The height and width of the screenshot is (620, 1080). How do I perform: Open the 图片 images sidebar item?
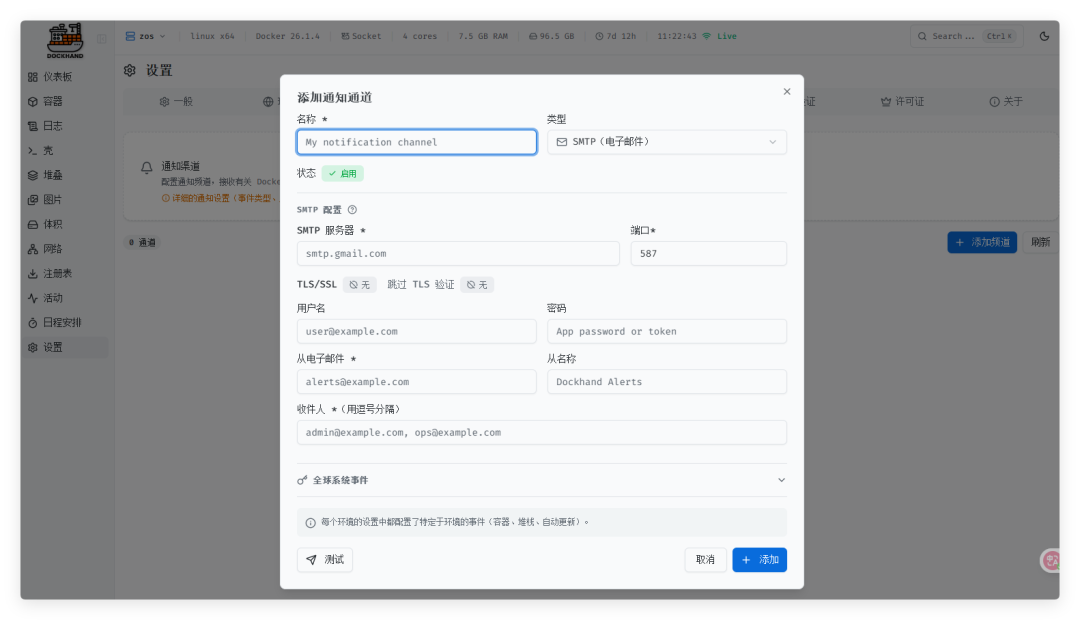click(65, 200)
